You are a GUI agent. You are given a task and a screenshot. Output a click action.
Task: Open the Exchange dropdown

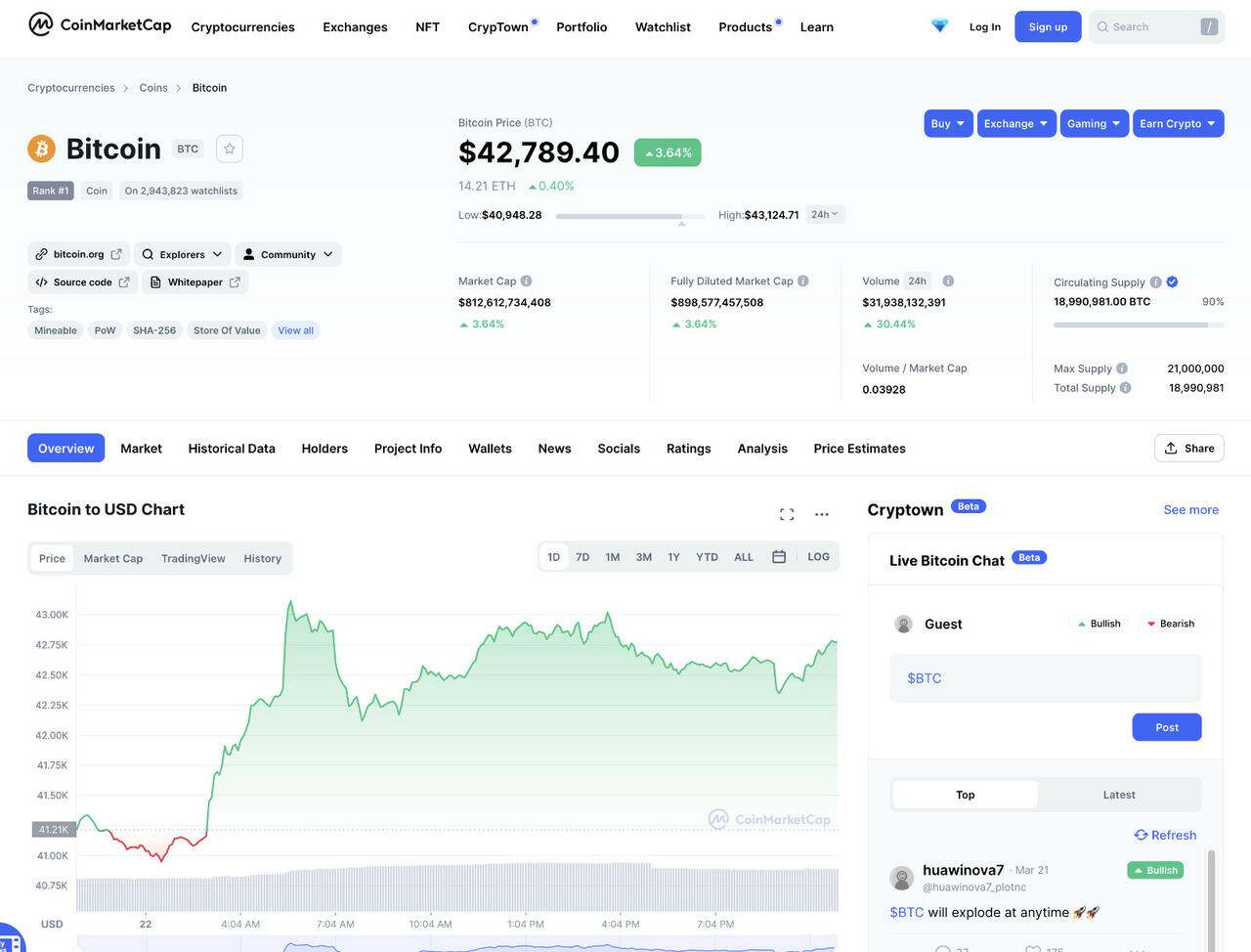tap(1016, 123)
